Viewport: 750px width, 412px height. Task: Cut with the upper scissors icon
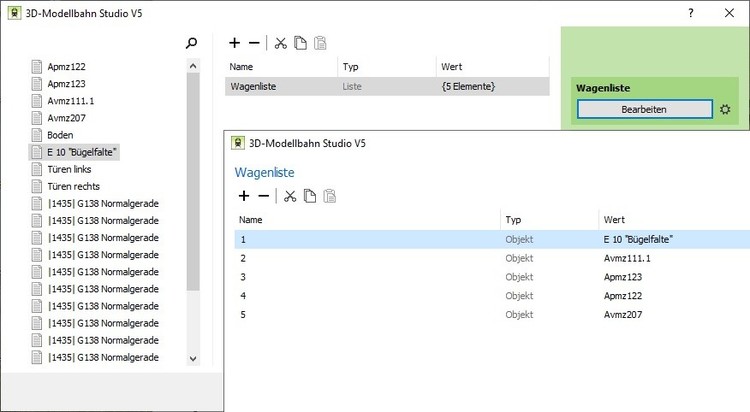pos(280,43)
